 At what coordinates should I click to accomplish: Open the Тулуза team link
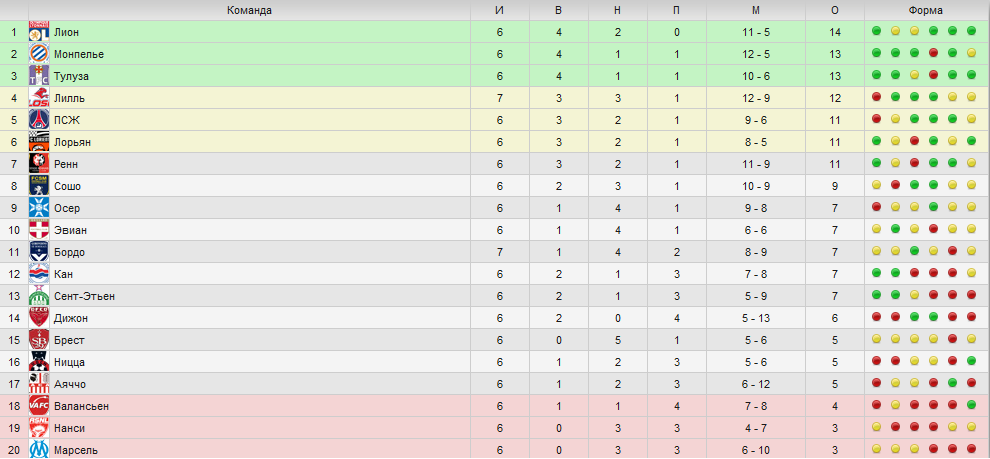tap(71, 76)
